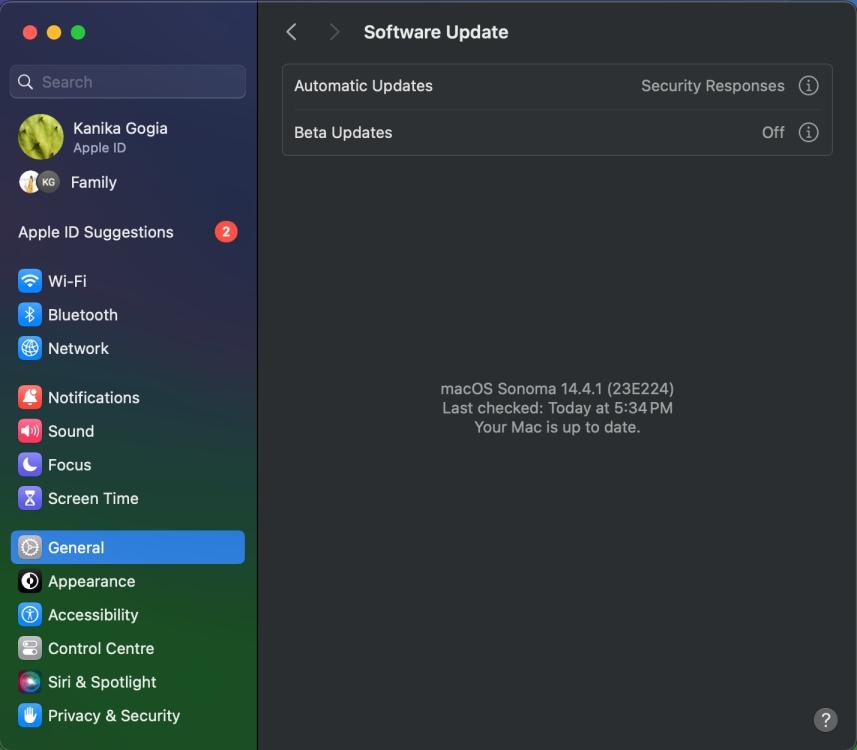The width and height of the screenshot is (857, 750).
Task: Click info icon for Automatic Updates
Action: [x=808, y=86]
